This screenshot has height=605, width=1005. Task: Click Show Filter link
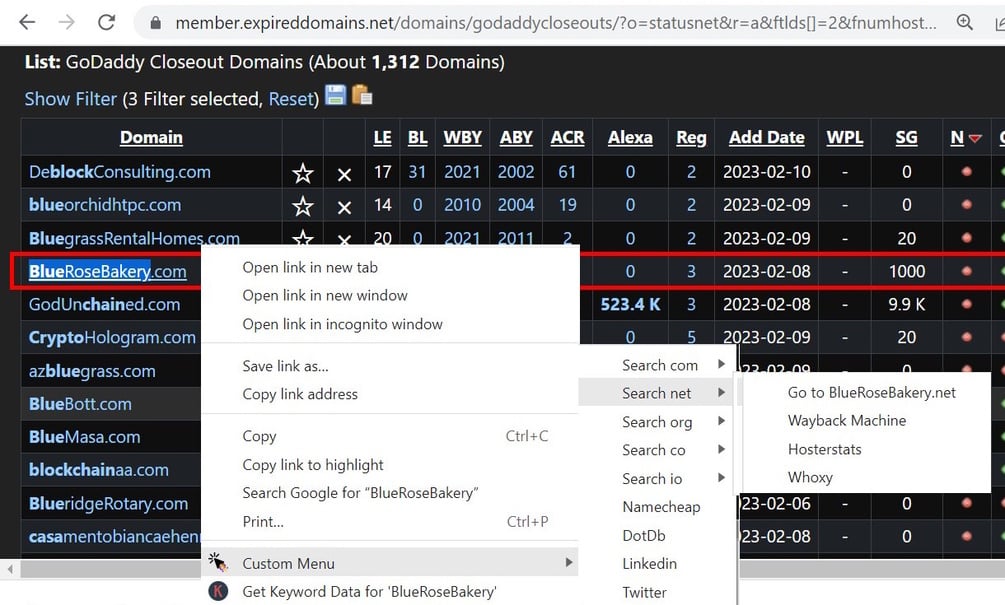click(71, 99)
